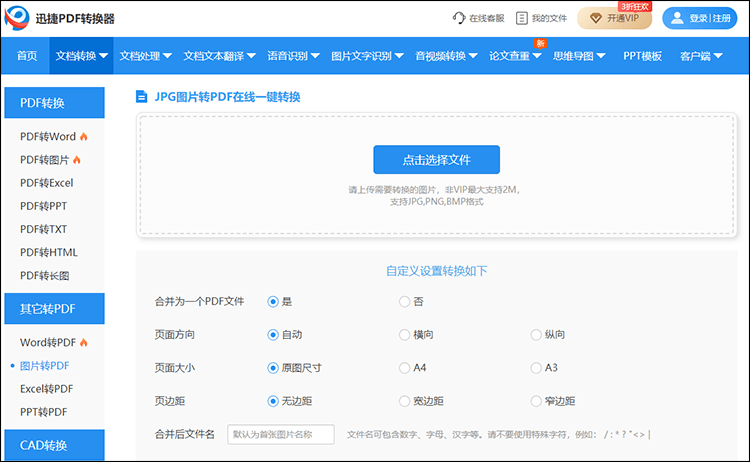The width and height of the screenshot is (750, 462).
Task: Click the document icon beside JPG图片转PDF title
Action: tap(142, 97)
